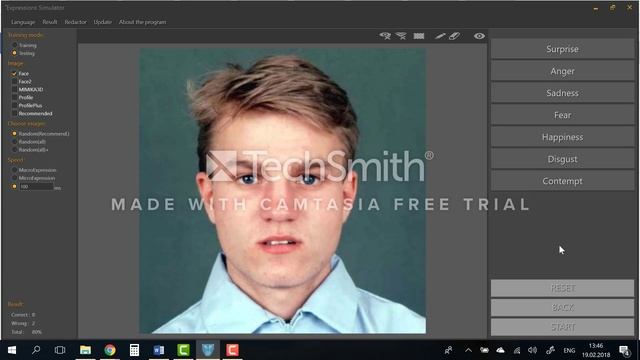This screenshot has height=360, width=640.
Task: Answer with the Happiness button
Action: (562, 137)
